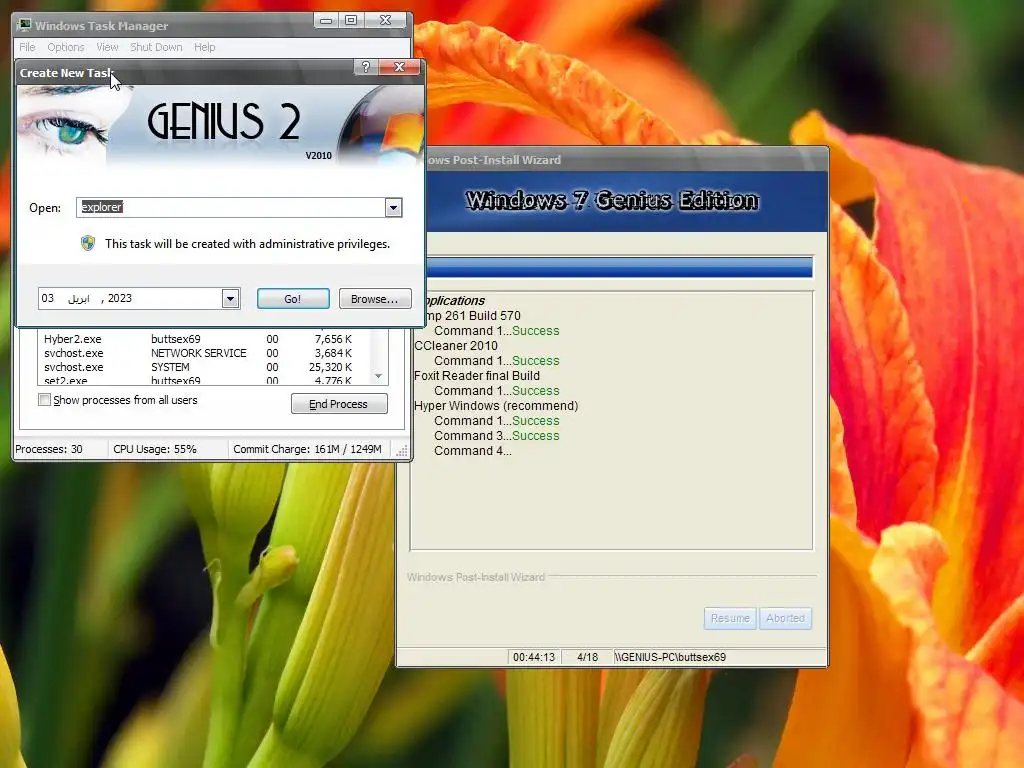
Task: Click Command 3...Success in the wizard
Action: [496, 436]
